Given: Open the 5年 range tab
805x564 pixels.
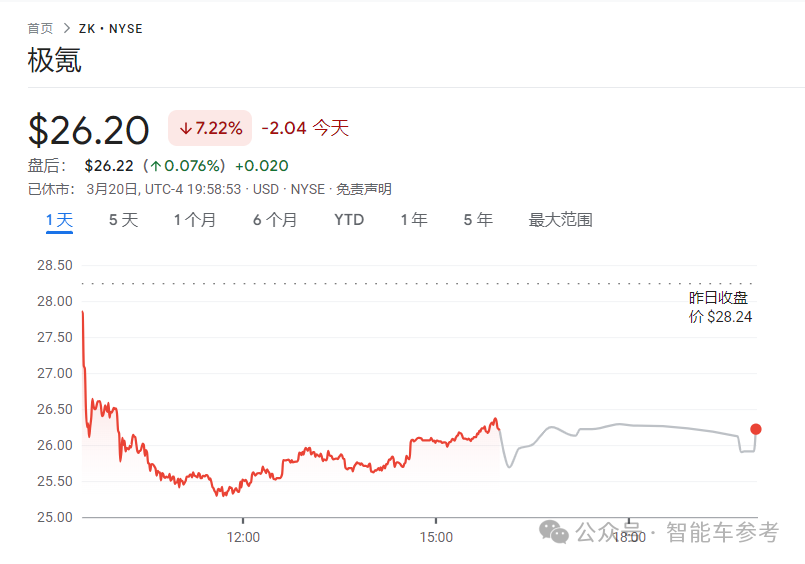Looking at the screenshot, I should tap(478, 220).
